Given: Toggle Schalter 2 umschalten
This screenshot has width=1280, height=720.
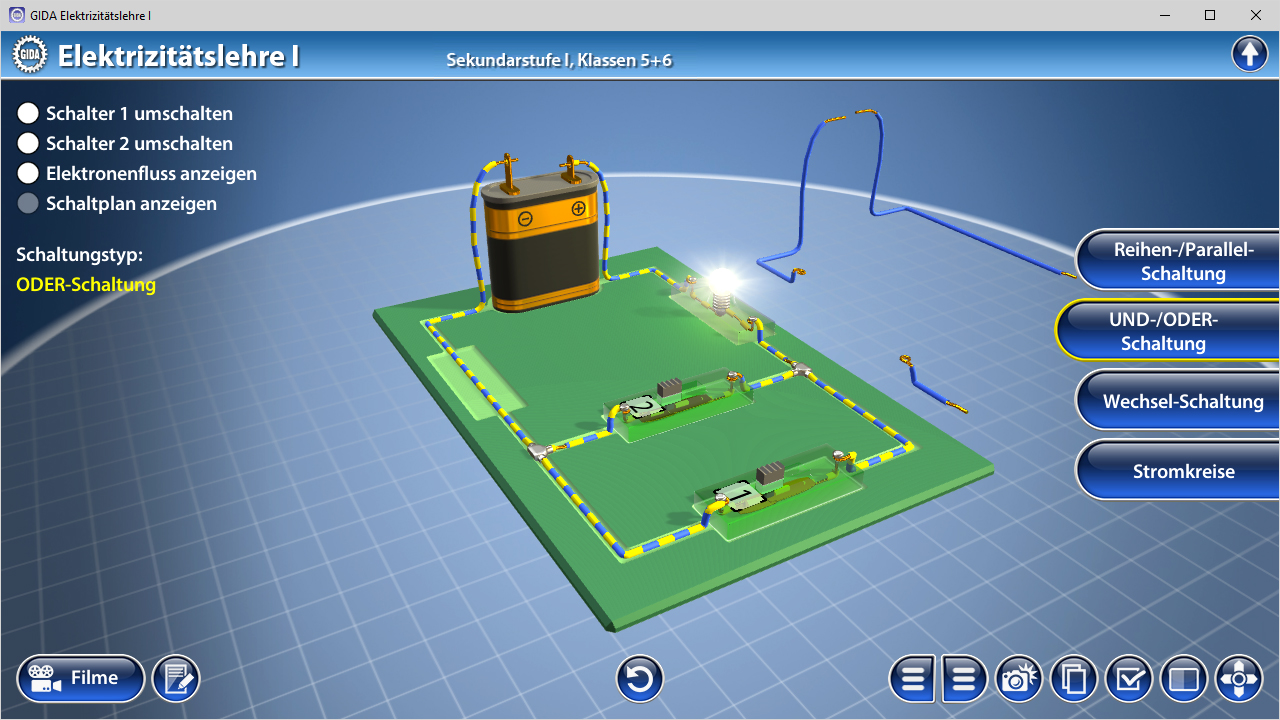Looking at the screenshot, I should [28, 144].
